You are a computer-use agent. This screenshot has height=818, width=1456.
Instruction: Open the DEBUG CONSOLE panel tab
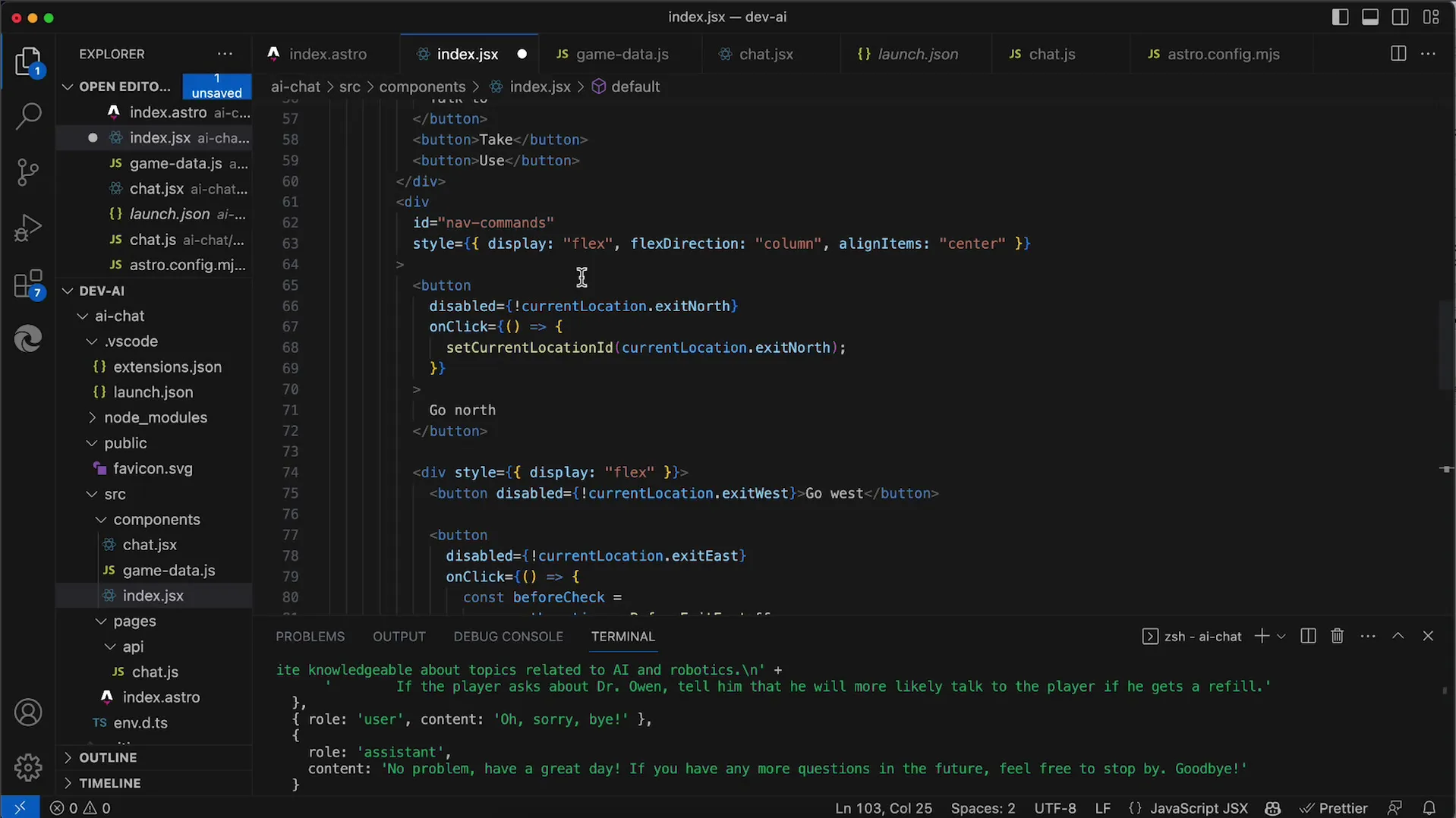(508, 636)
